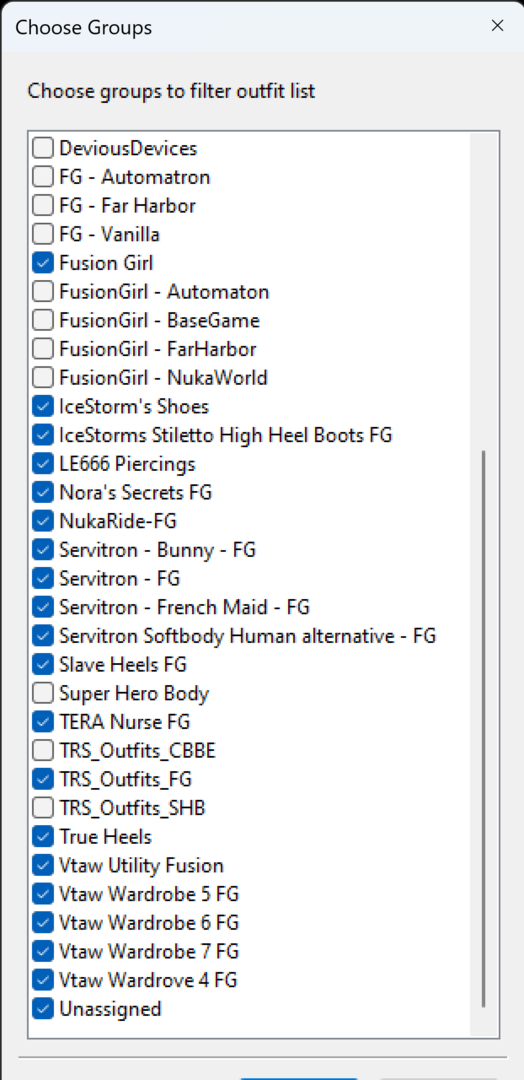This screenshot has height=1080, width=524.
Task: Uncheck Nora's Secrets FG
Action: tap(43, 492)
